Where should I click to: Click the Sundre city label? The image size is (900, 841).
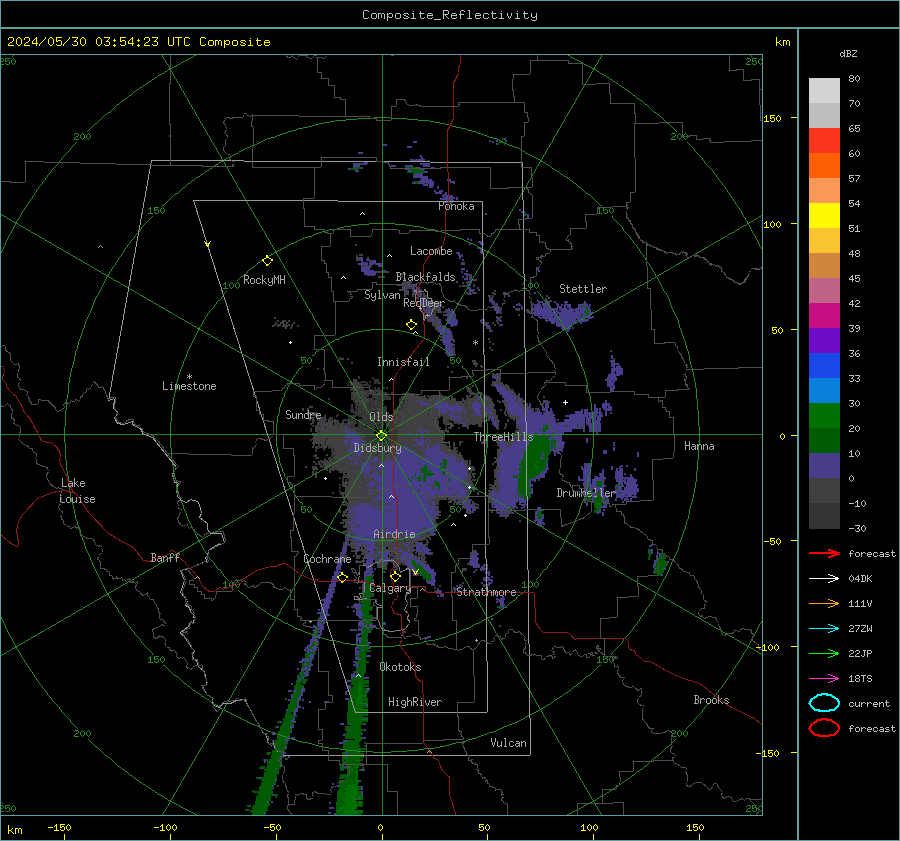pos(303,415)
